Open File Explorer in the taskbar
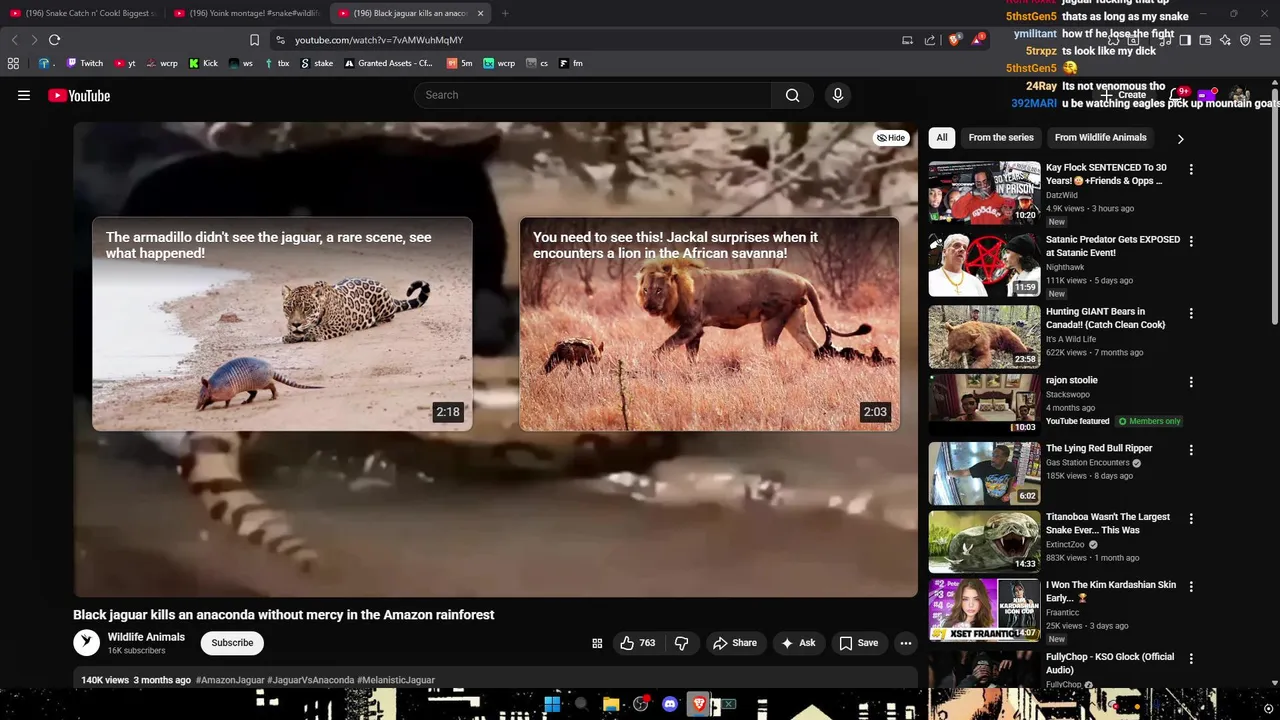 coord(611,704)
